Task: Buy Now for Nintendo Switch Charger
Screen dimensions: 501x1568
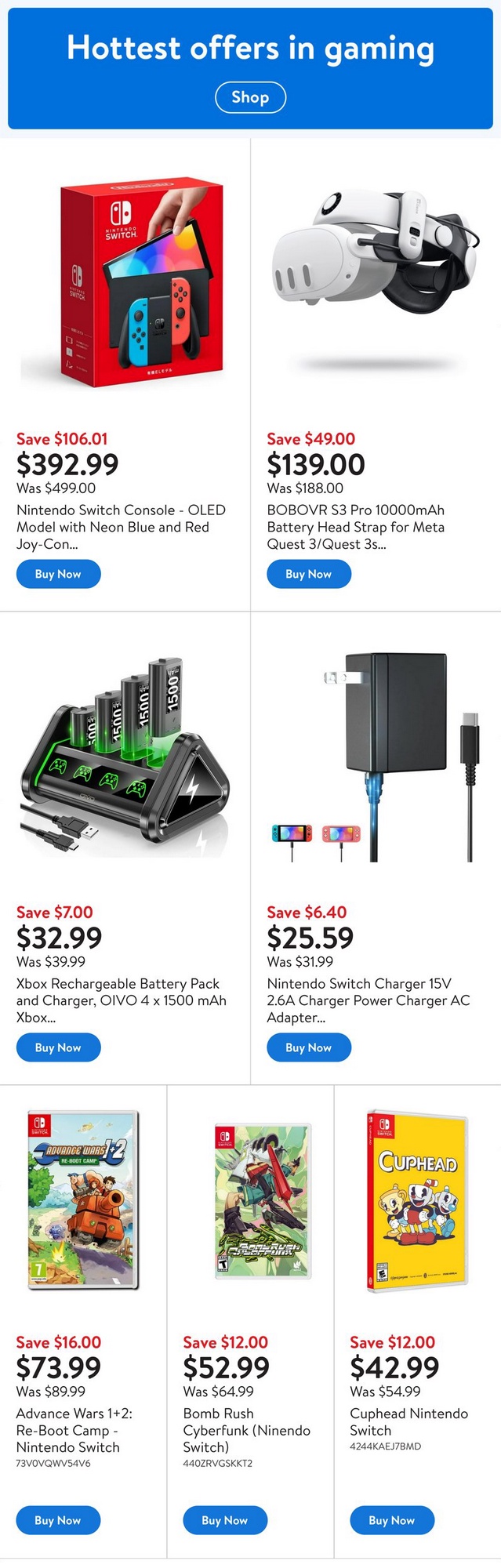Action: (308, 1047)
